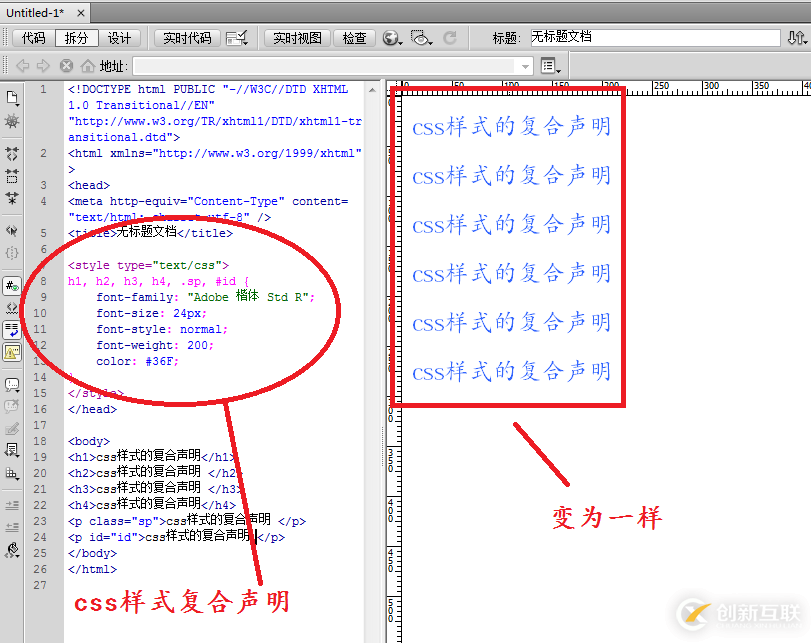
Task: Click Indent Code icon
Action: click(x=12, y=505)
